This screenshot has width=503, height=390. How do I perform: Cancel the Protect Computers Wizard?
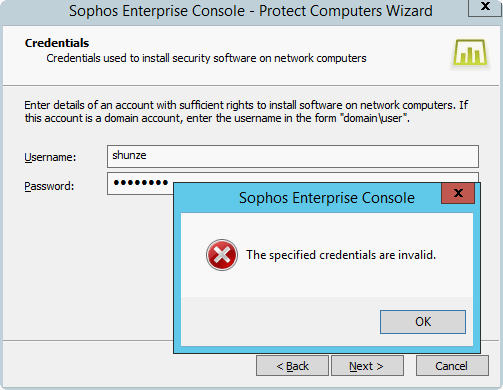pos(452,366)
